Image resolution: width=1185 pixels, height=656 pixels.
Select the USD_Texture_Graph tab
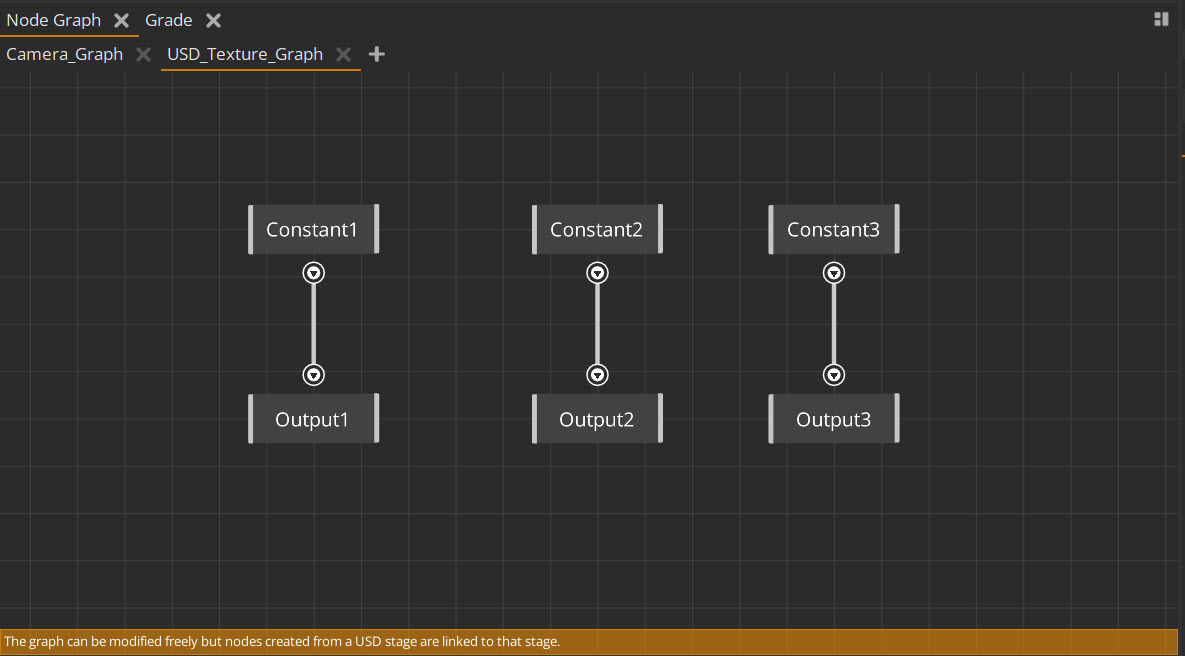pyautogui.click(x=244, y=54)
